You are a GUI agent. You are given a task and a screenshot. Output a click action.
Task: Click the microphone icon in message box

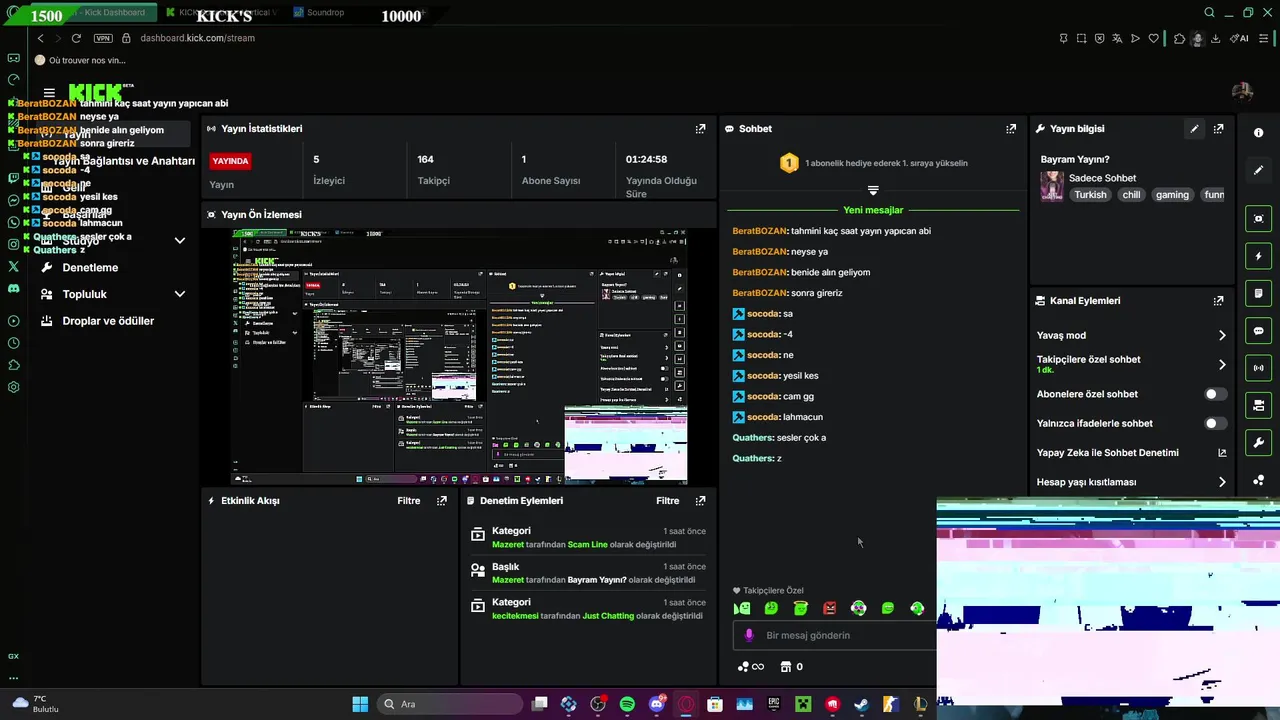click(x=749, y=635)
